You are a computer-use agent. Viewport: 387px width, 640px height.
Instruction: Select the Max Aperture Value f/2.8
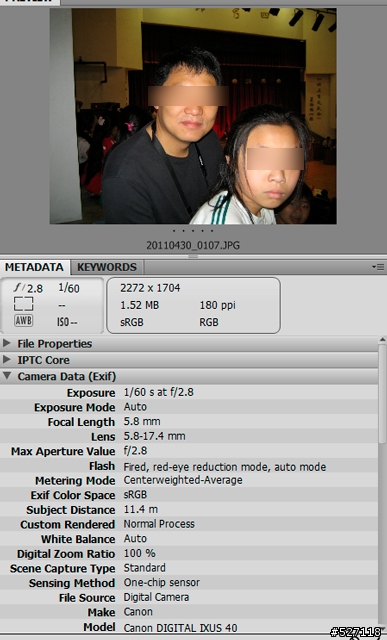(x=135, y=451)
